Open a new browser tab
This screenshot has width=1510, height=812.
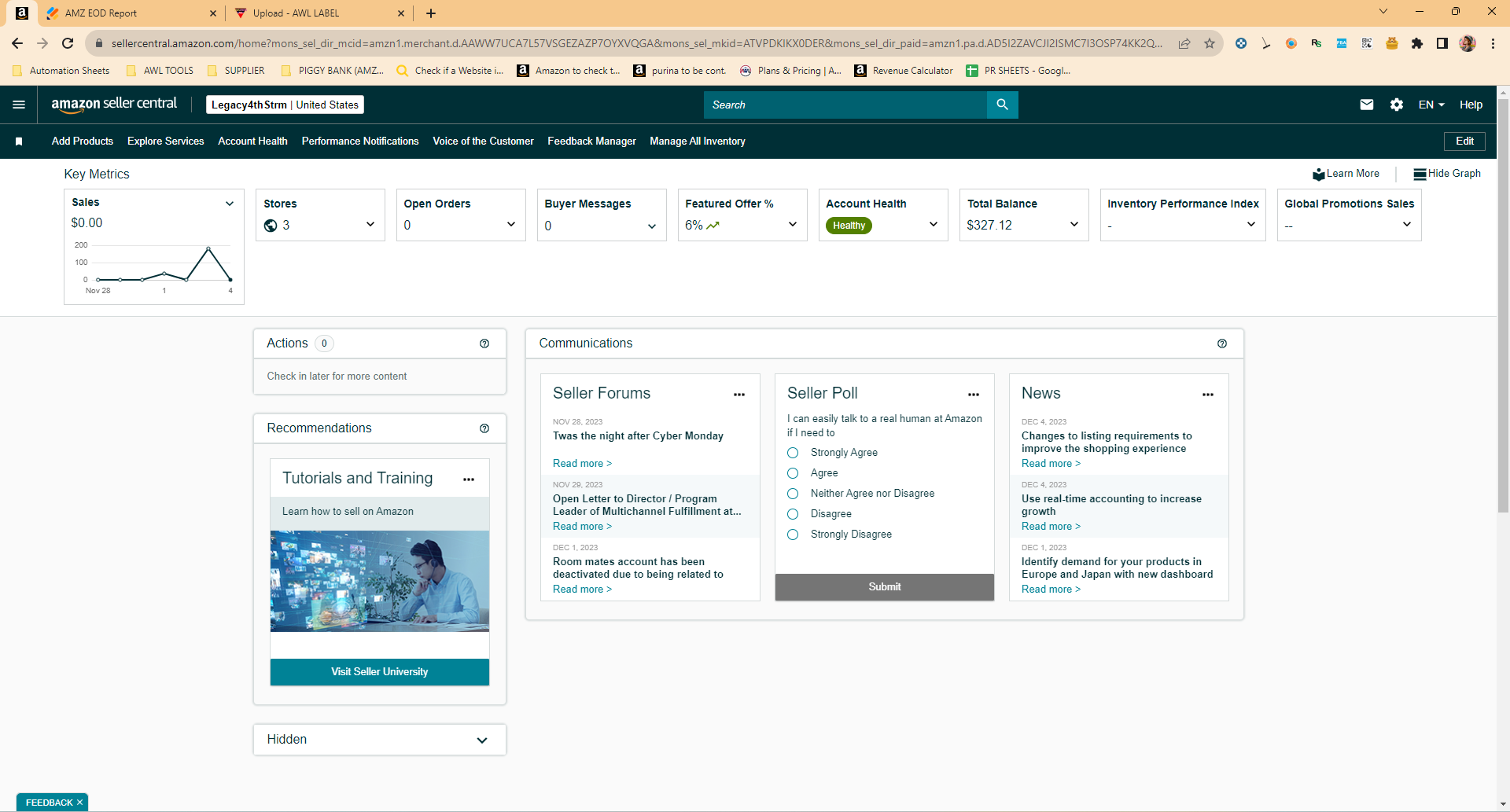(x=431, y=13)
